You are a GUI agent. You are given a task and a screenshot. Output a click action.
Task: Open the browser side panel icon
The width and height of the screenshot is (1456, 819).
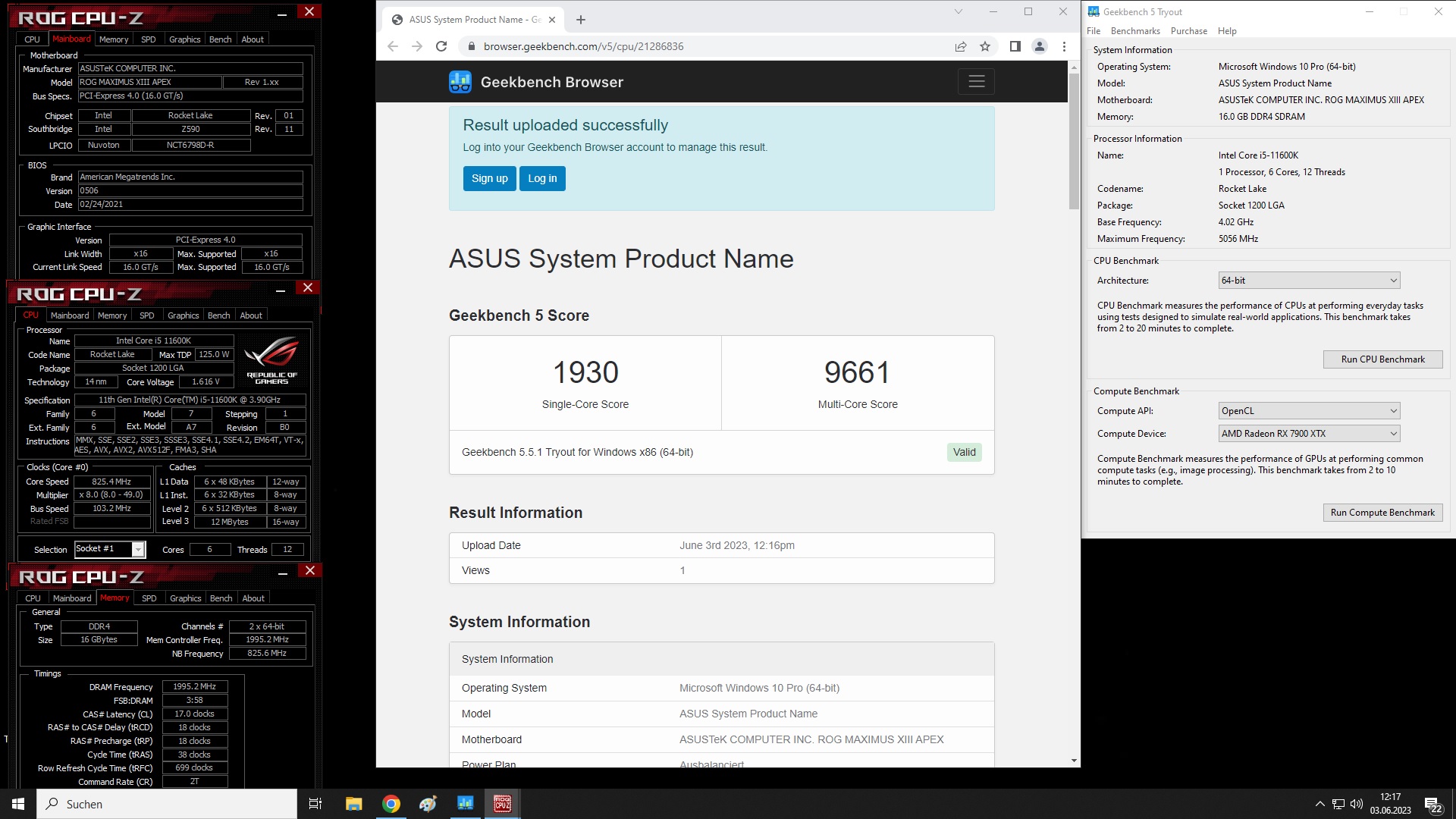1015,46
